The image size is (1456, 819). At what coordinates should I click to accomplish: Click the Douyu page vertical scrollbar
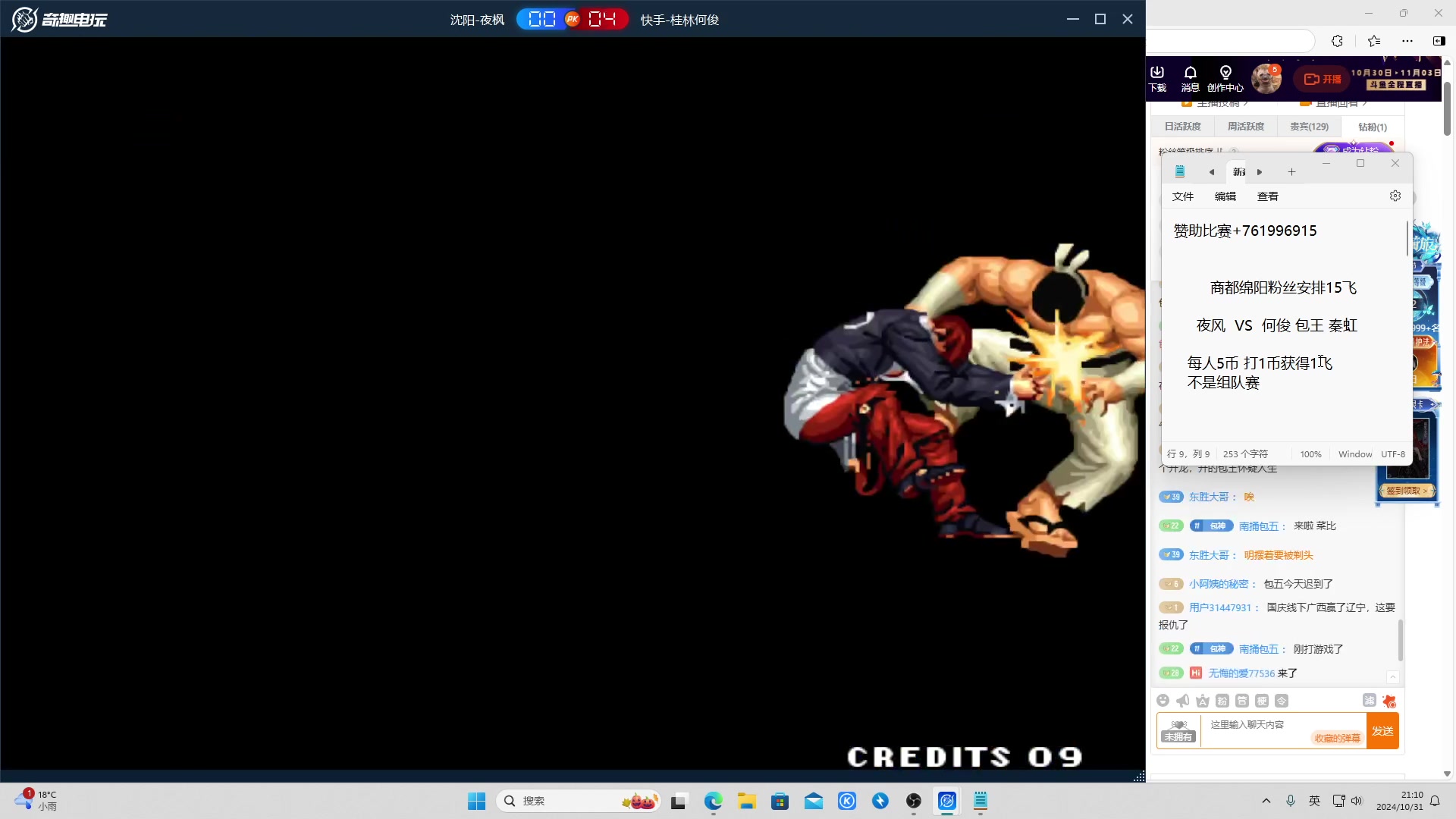[1447, 110]
